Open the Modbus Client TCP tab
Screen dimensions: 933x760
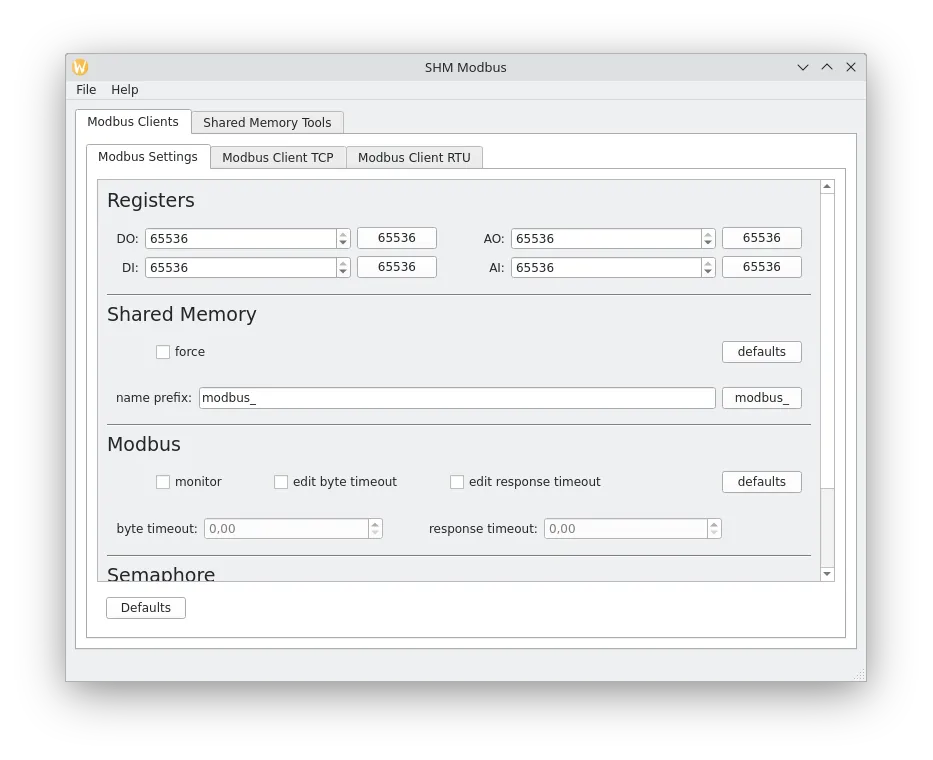(277, 157)
